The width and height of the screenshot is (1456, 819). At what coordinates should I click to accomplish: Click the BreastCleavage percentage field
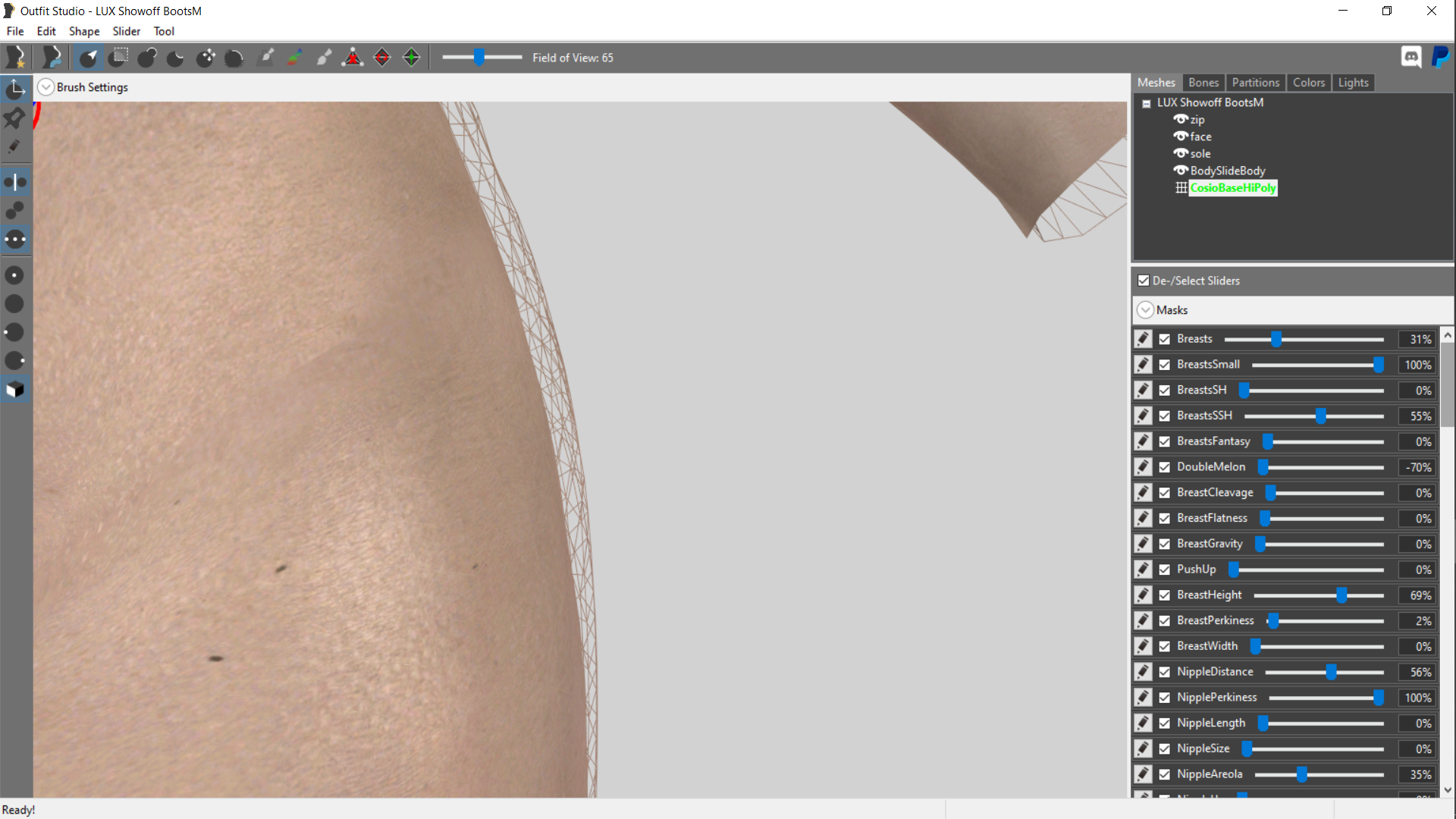[x=1417, y=493]
